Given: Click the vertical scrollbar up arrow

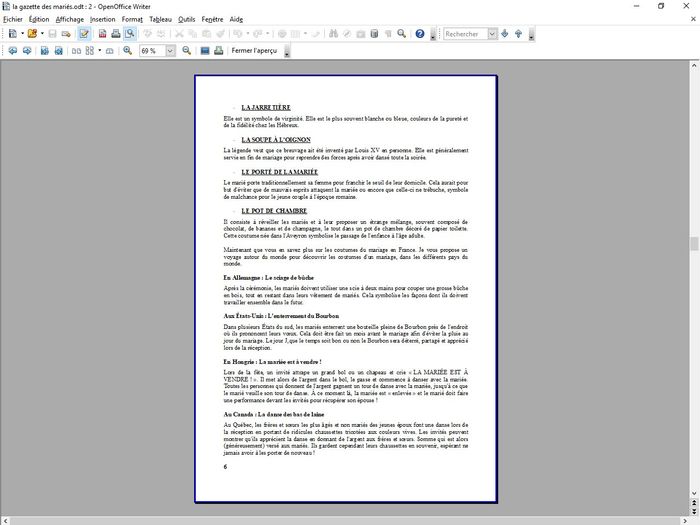Looking at the screenshot, I should [x=694, y=65].
